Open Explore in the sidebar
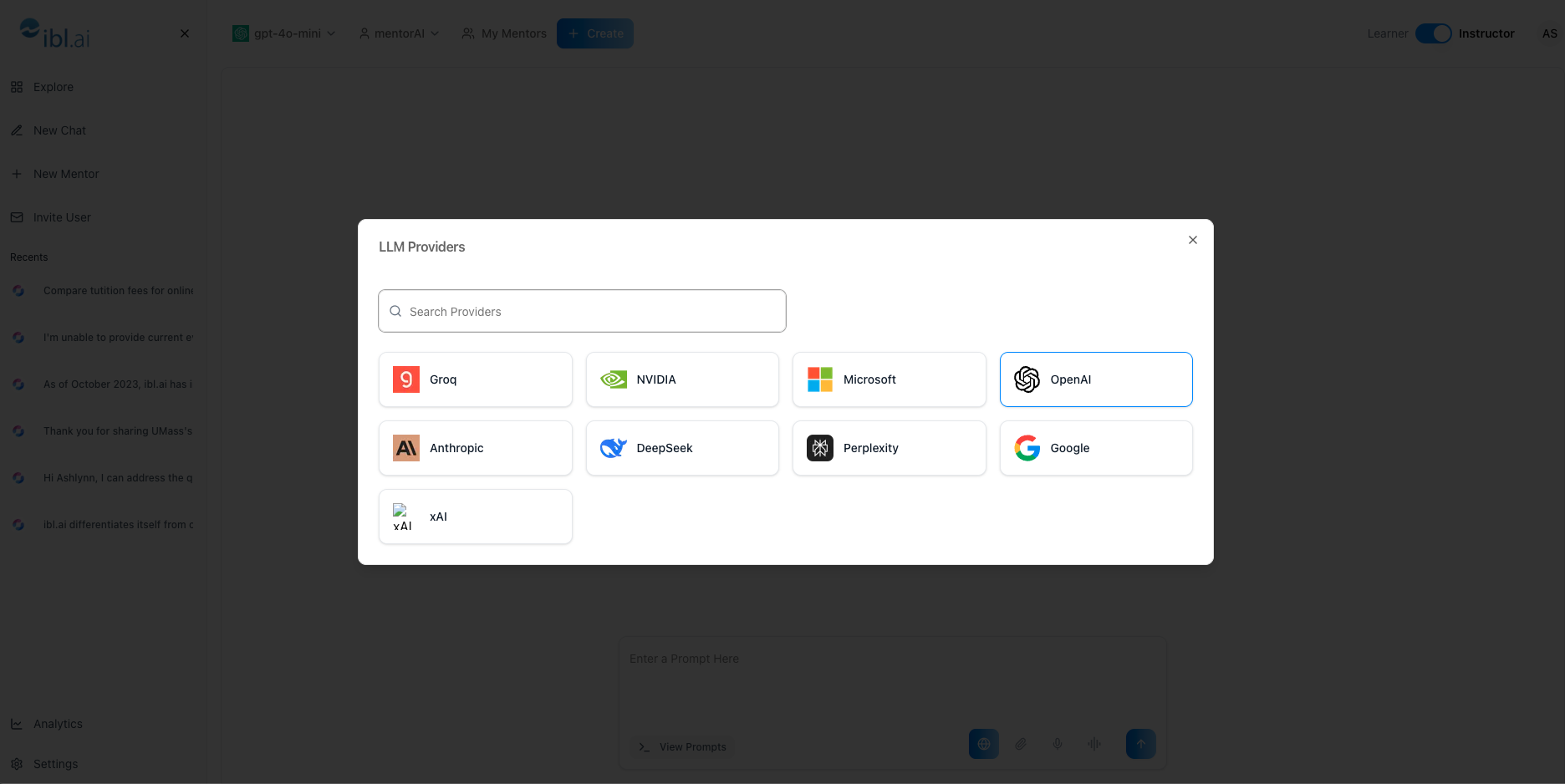The image size is (1565, 784). pos(54,87)
